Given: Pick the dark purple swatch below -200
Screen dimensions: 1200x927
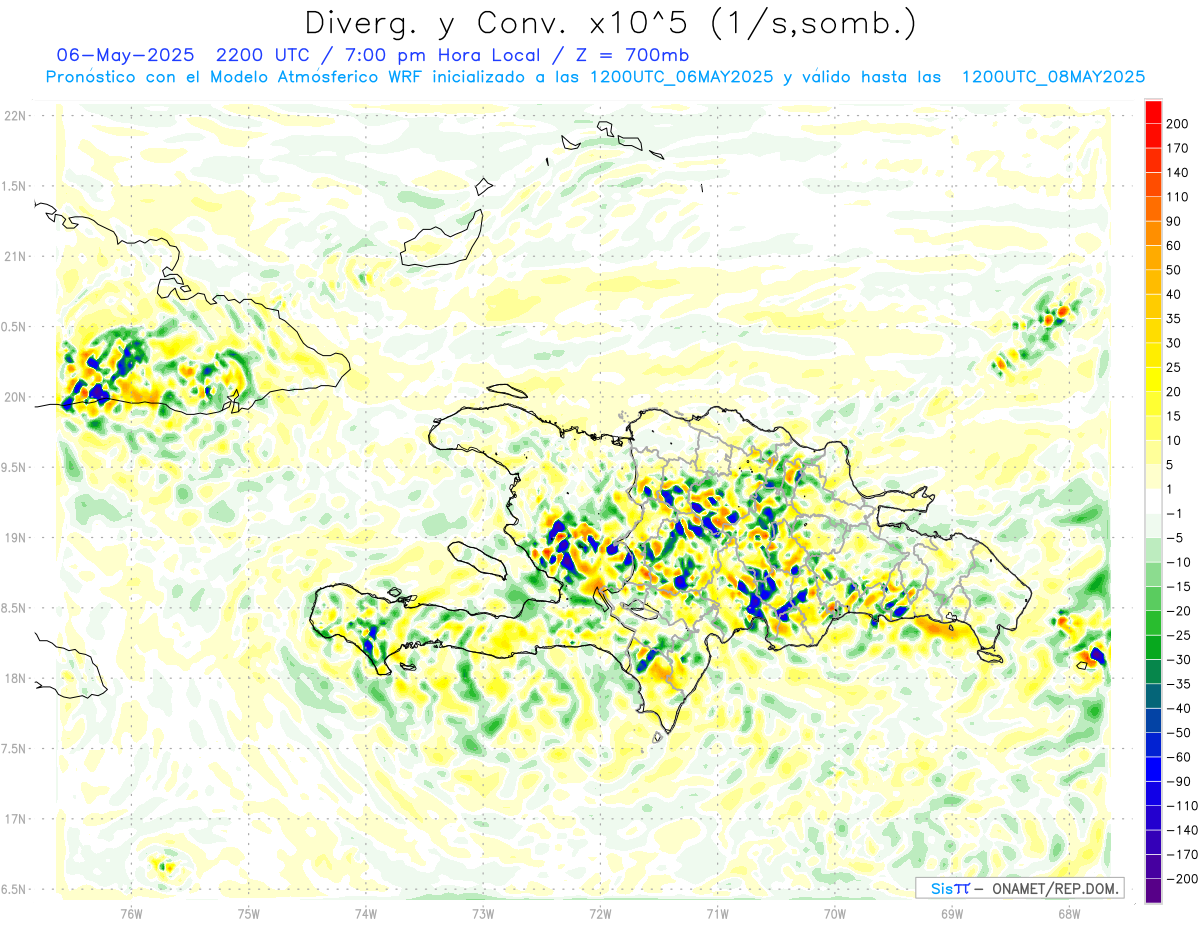Looking at the screenshot, I should 1153,890.
